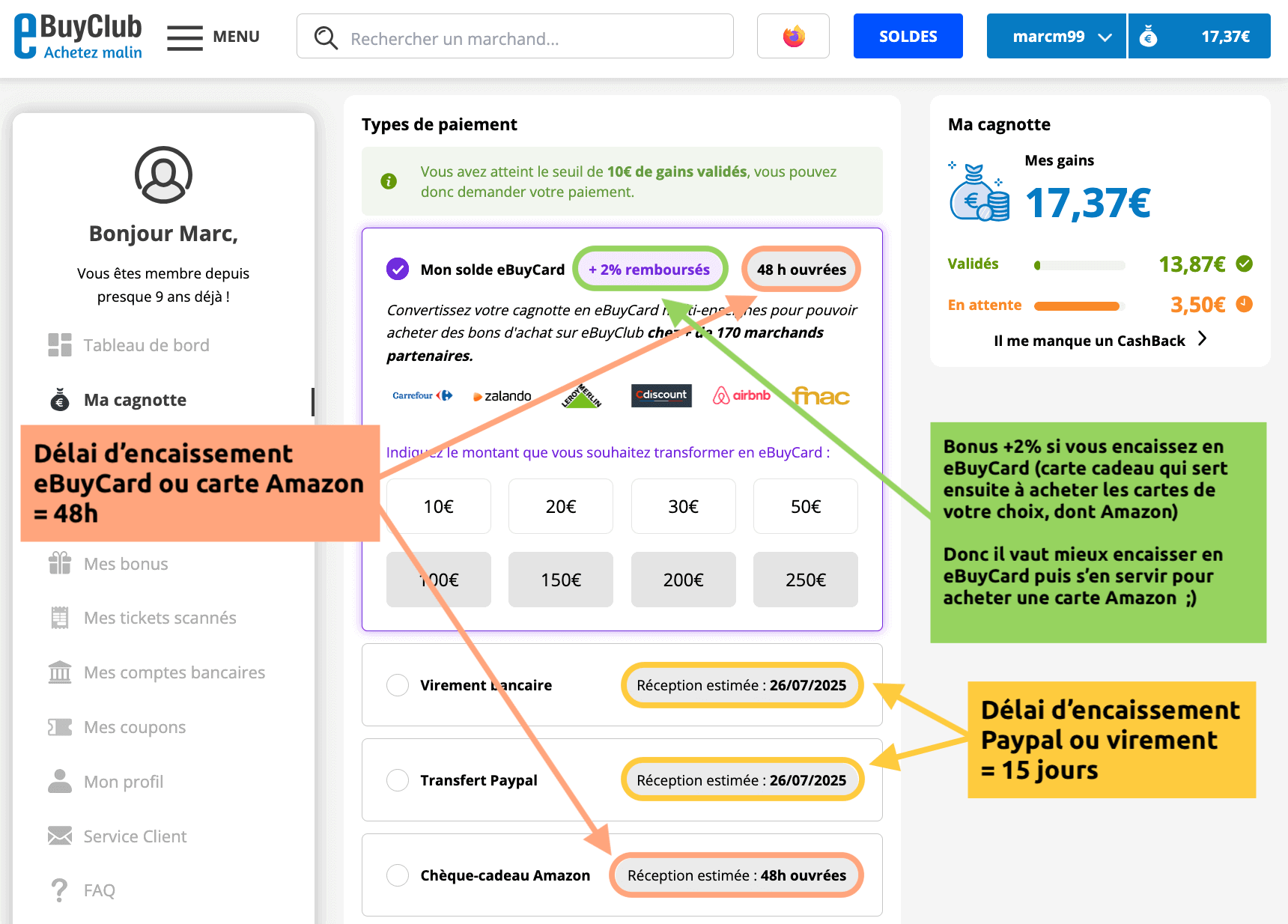Open Mes coupons page
This screenshot has height=924, width=1288.
[x=135, y=727]
